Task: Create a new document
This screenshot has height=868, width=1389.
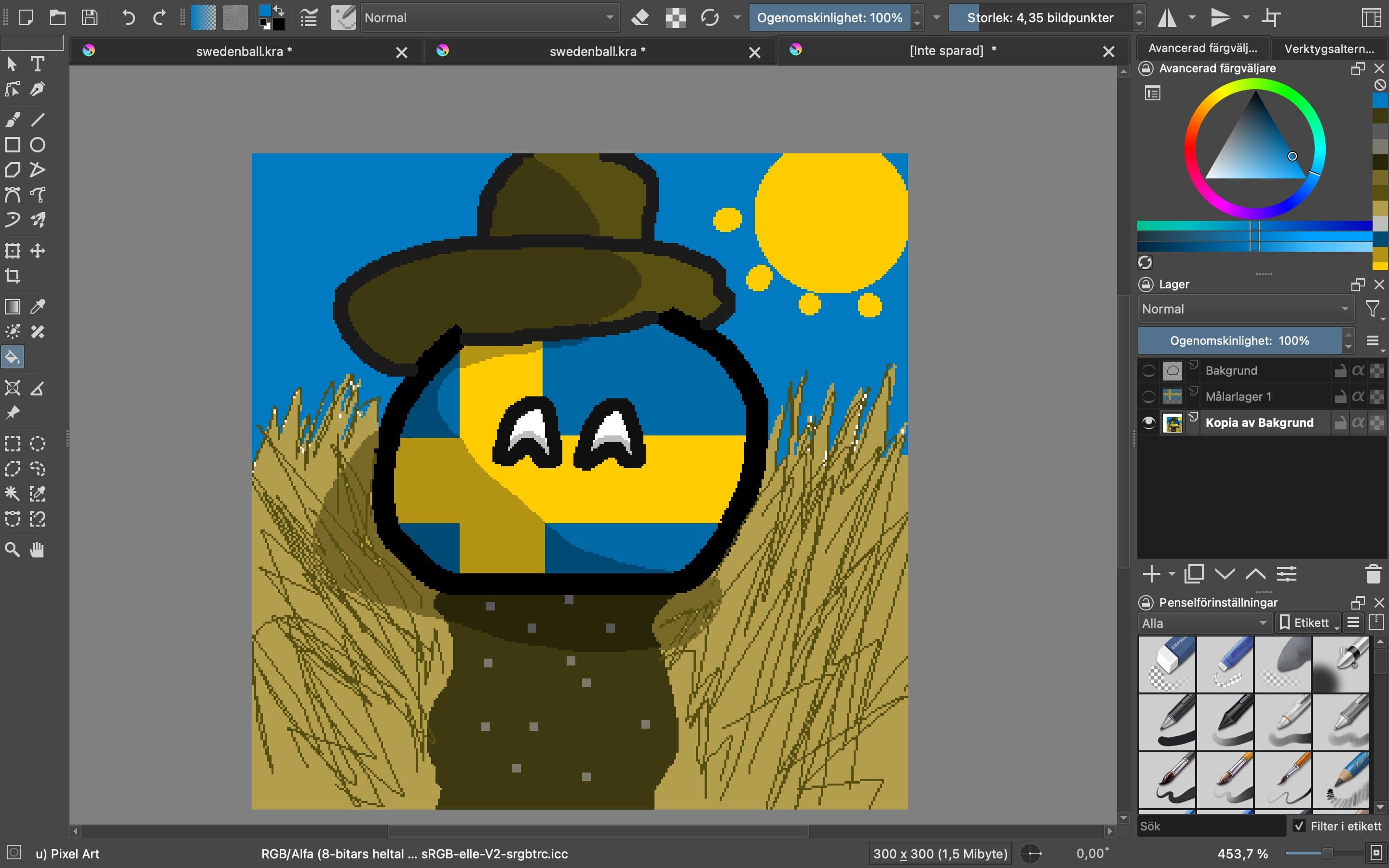Action: point(26,17)
